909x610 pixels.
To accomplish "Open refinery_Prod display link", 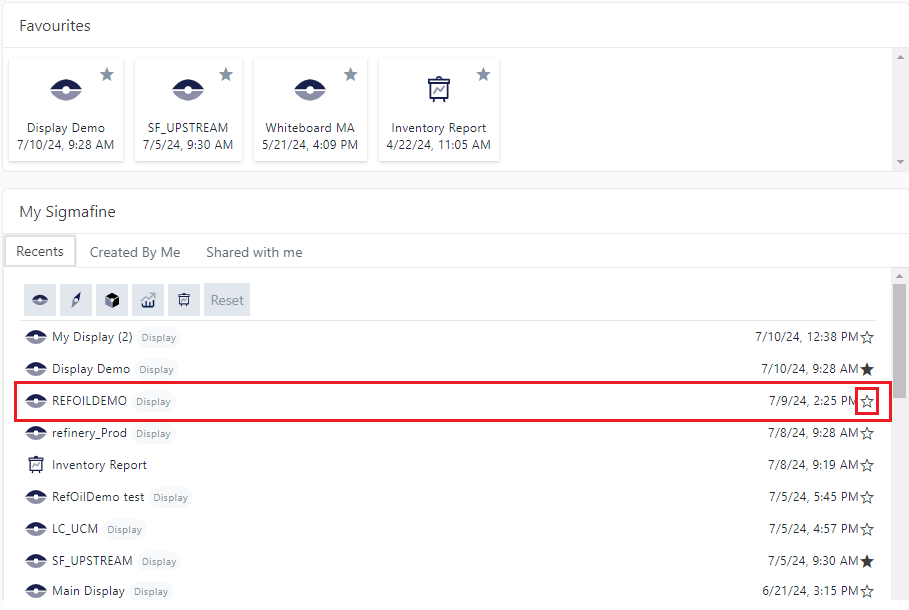I will point(90,433).
